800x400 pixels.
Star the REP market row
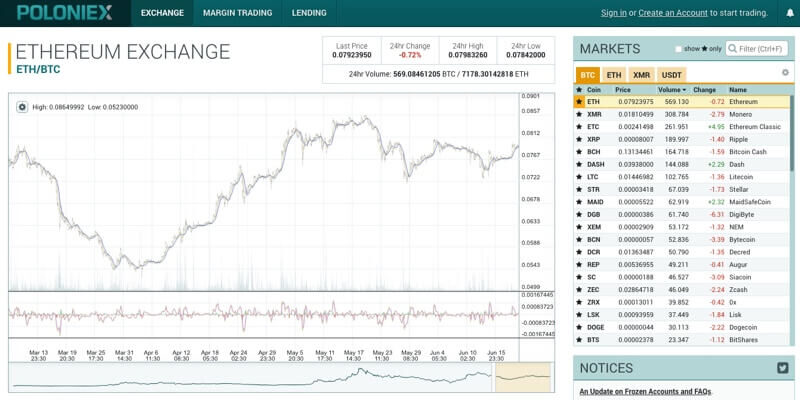click(579, 265)
